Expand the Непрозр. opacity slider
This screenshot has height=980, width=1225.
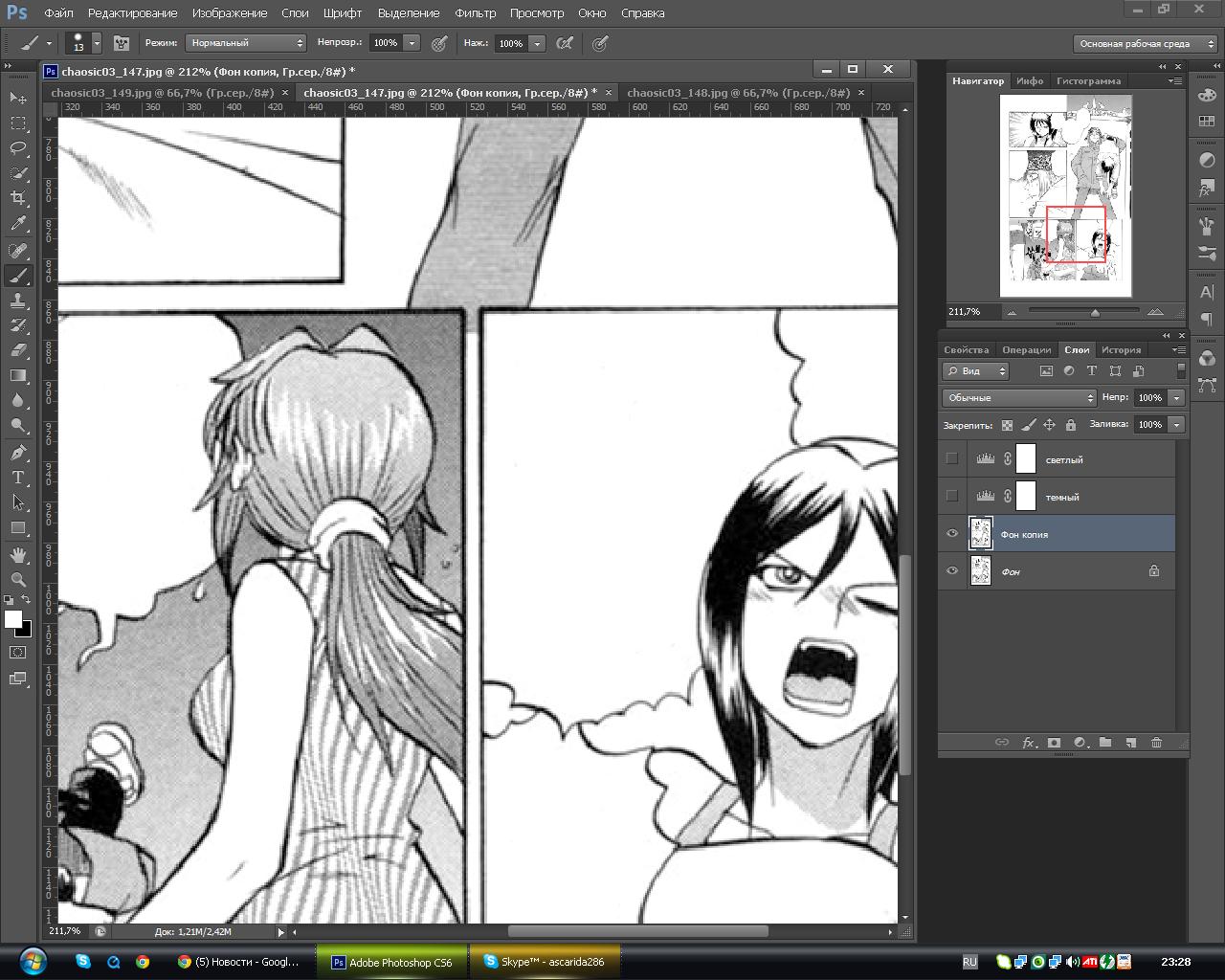[412, 43]
